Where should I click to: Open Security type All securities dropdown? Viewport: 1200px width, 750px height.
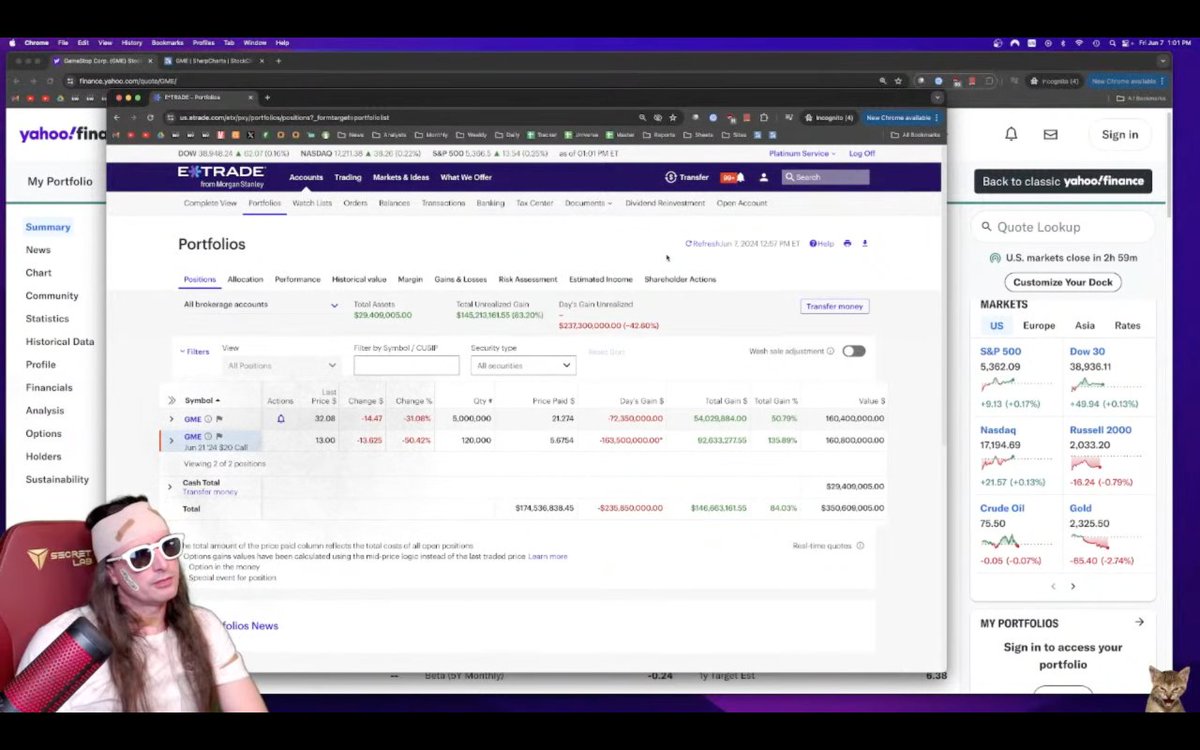523,366
